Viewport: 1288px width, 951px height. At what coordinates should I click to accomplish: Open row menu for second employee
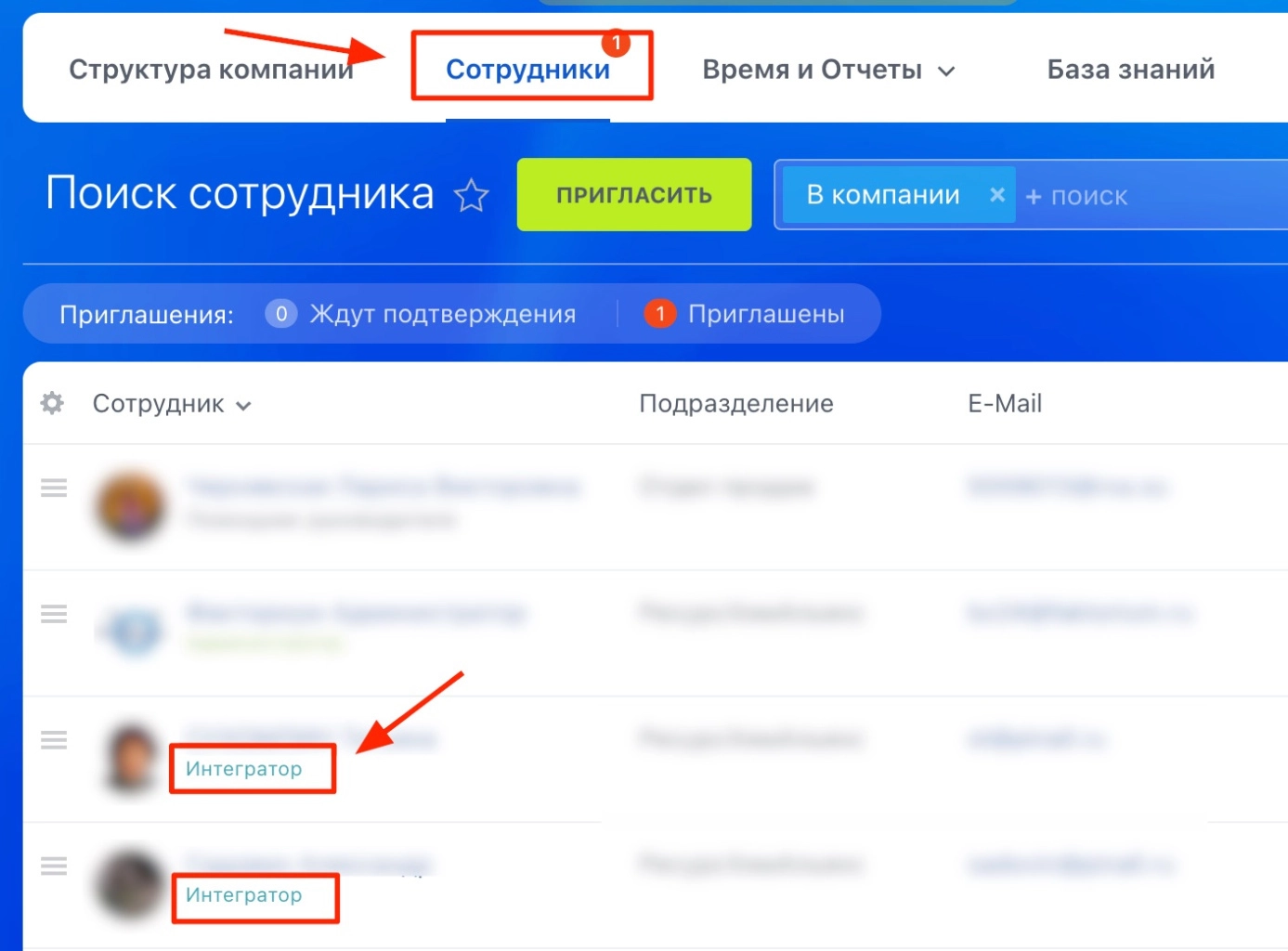coord(54,614)
